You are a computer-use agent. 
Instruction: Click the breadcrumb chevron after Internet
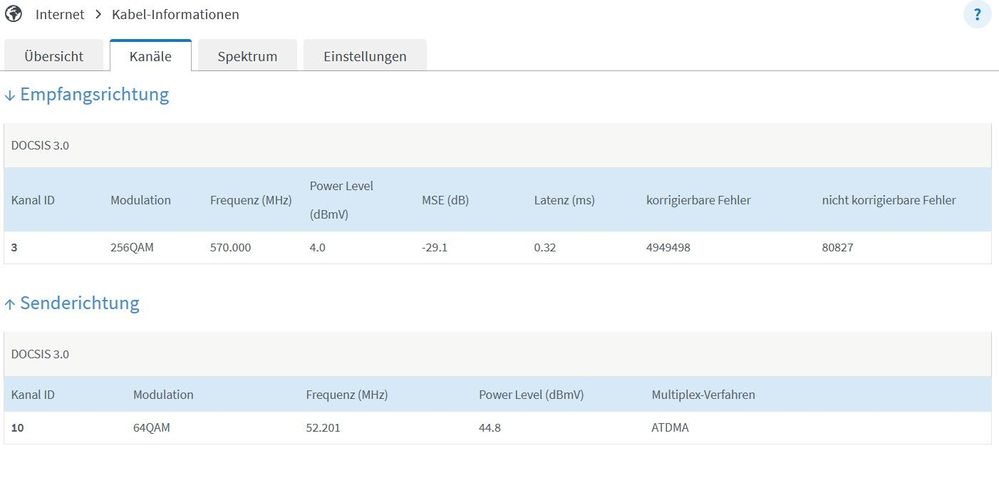[99, 15]
